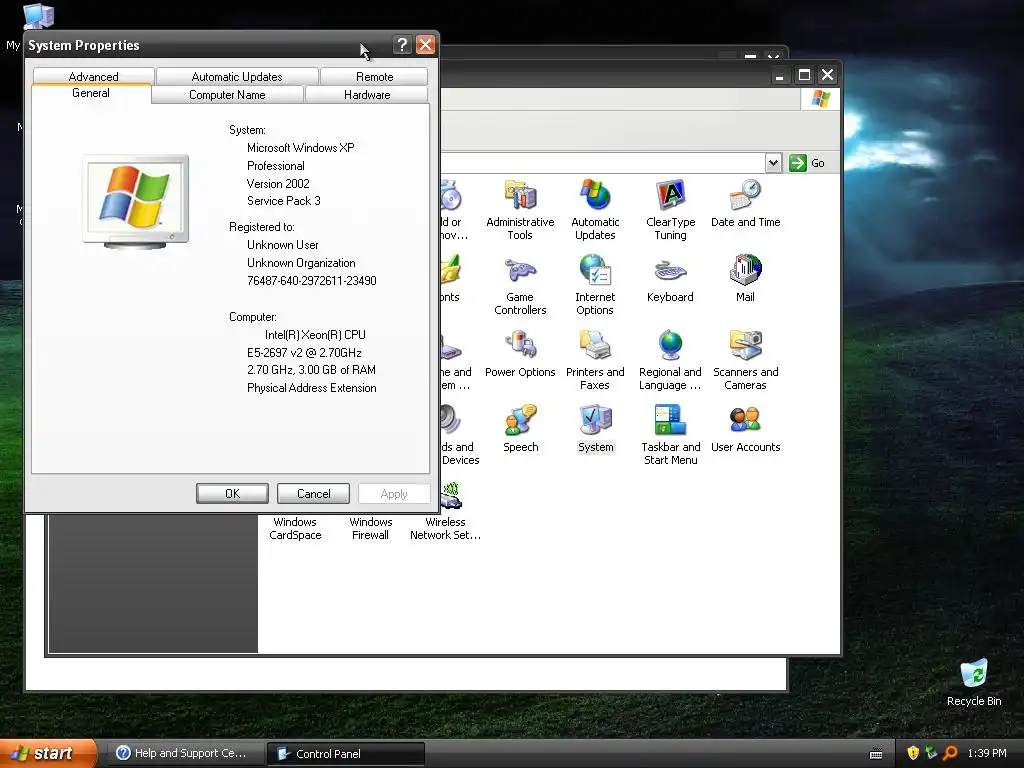This screenshot has height=768, width=1024.
Task: Click the 'Unknown Organization' text
Action: pos(301,263)
